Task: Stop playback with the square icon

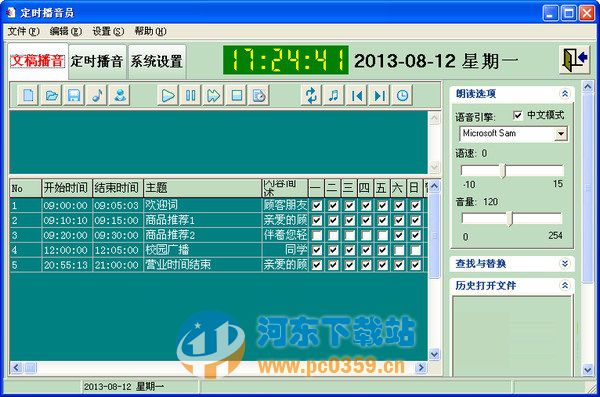Action: pos(236,95)
